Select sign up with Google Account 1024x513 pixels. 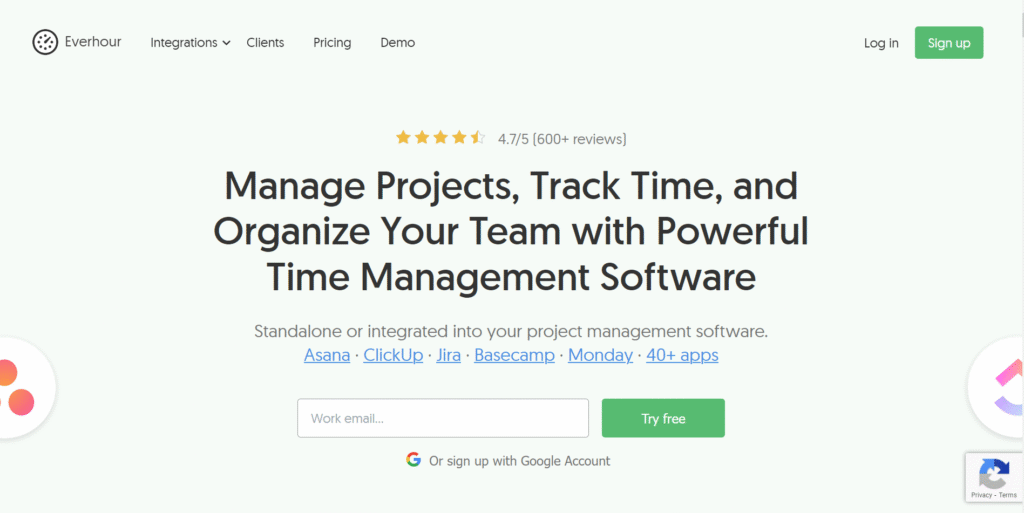519,461
